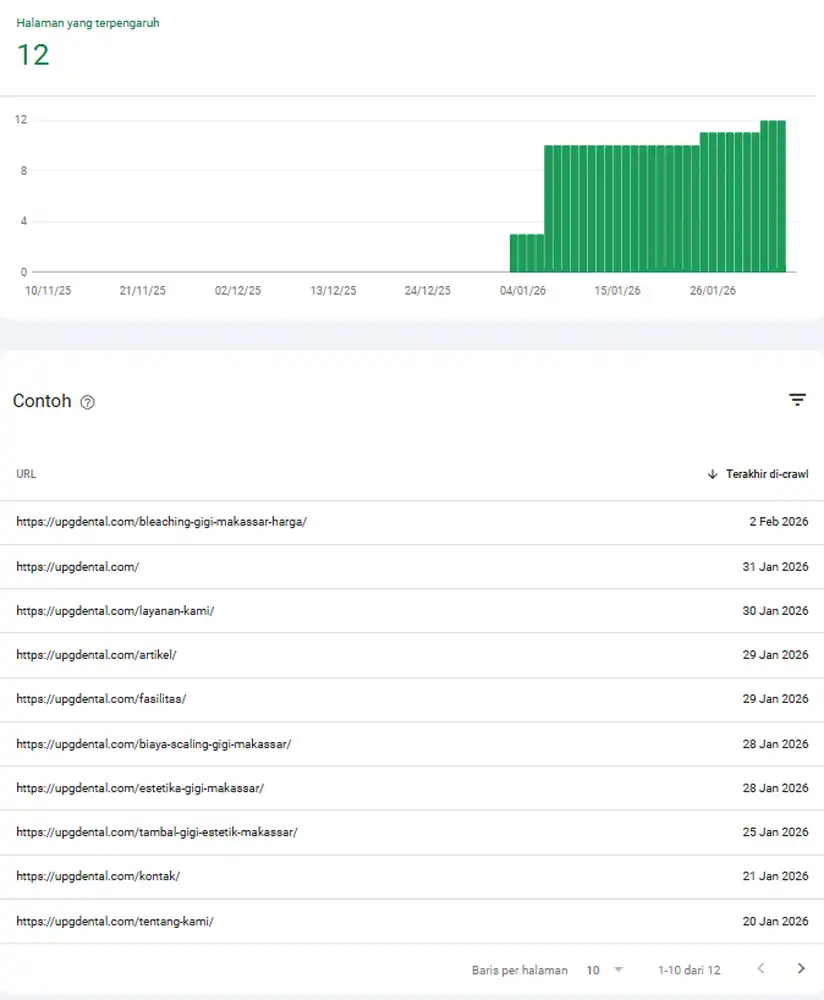
Task: Click the date 20 Jan 2026
Action: coord(776,921)
